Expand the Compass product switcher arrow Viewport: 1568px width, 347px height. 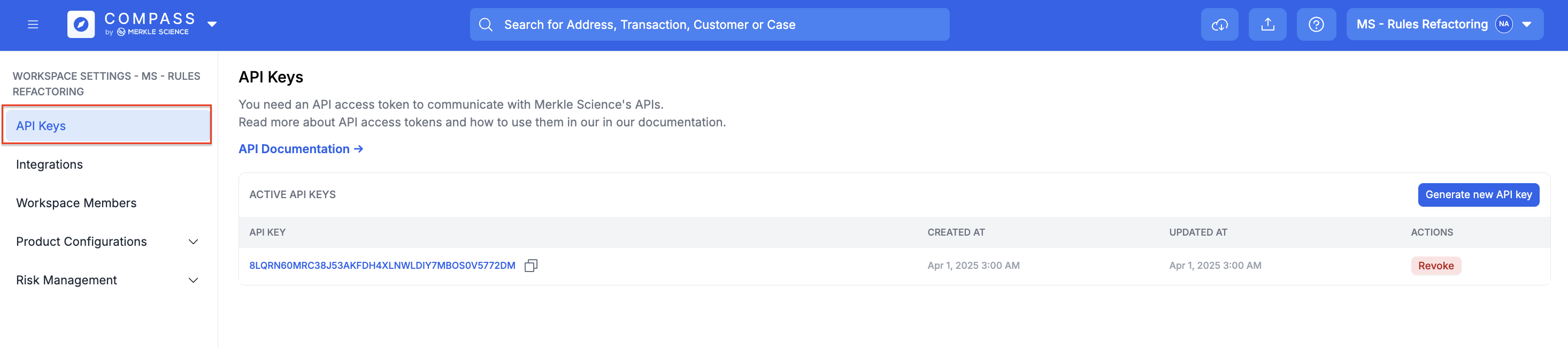[212, 25]
